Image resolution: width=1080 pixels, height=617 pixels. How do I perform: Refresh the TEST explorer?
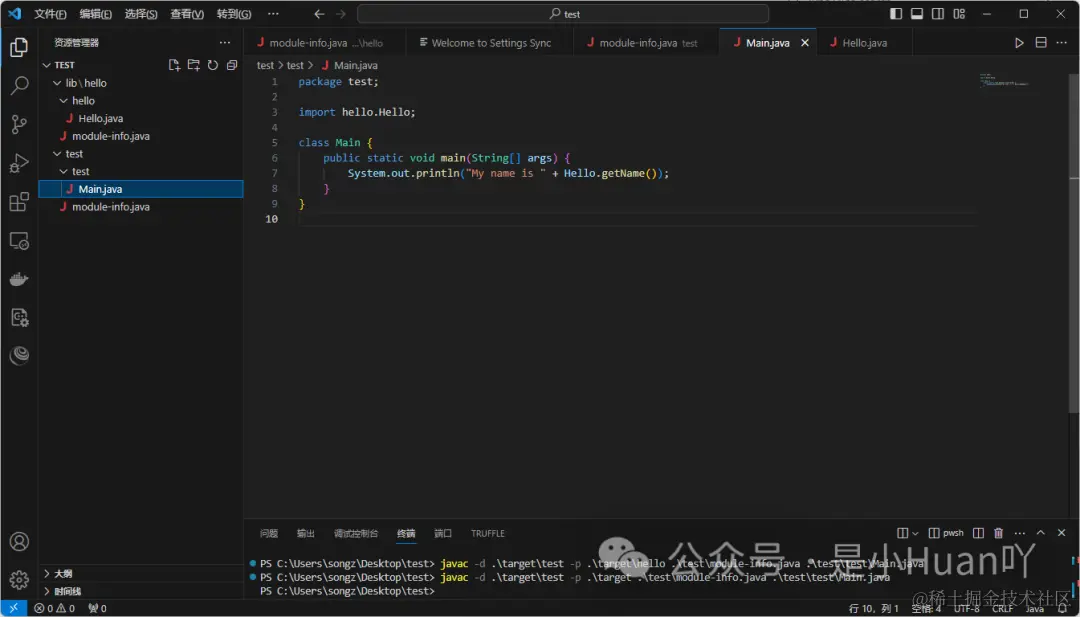click(213, 65)
